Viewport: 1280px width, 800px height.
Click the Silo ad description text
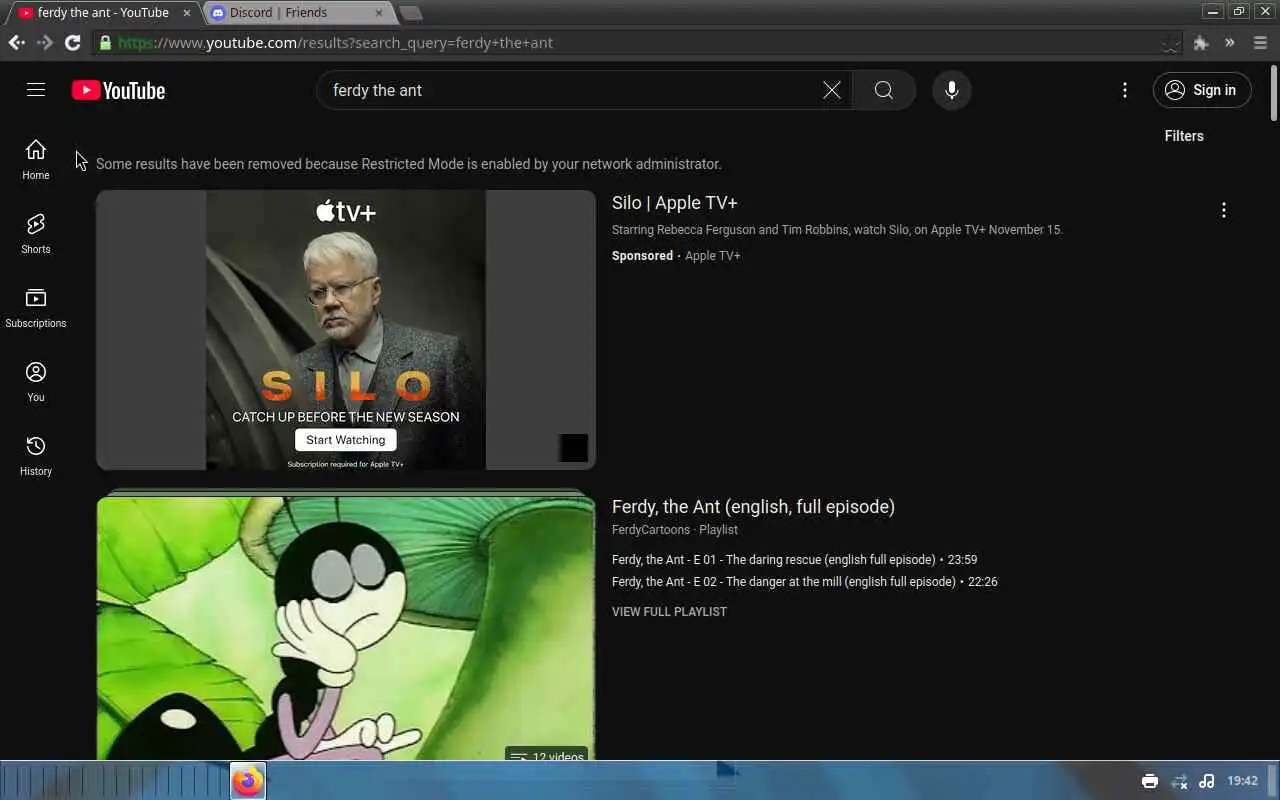837,230
